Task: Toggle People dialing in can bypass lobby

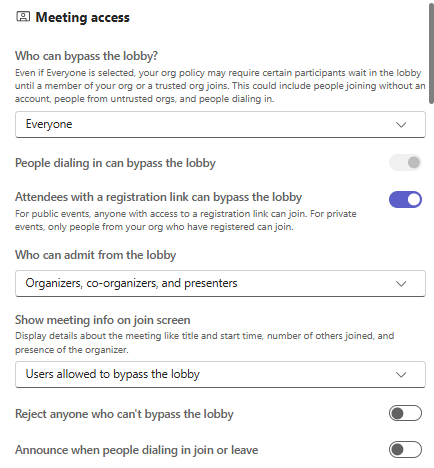Action: [x=405, y=163]
